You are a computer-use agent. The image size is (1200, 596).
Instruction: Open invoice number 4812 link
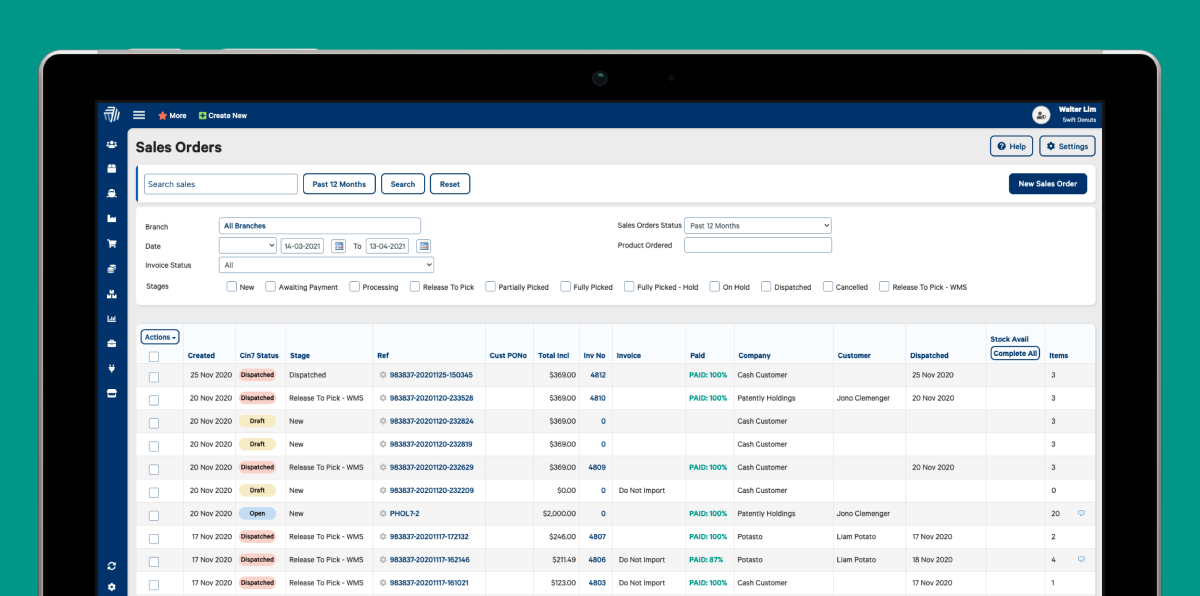[597, 375]
